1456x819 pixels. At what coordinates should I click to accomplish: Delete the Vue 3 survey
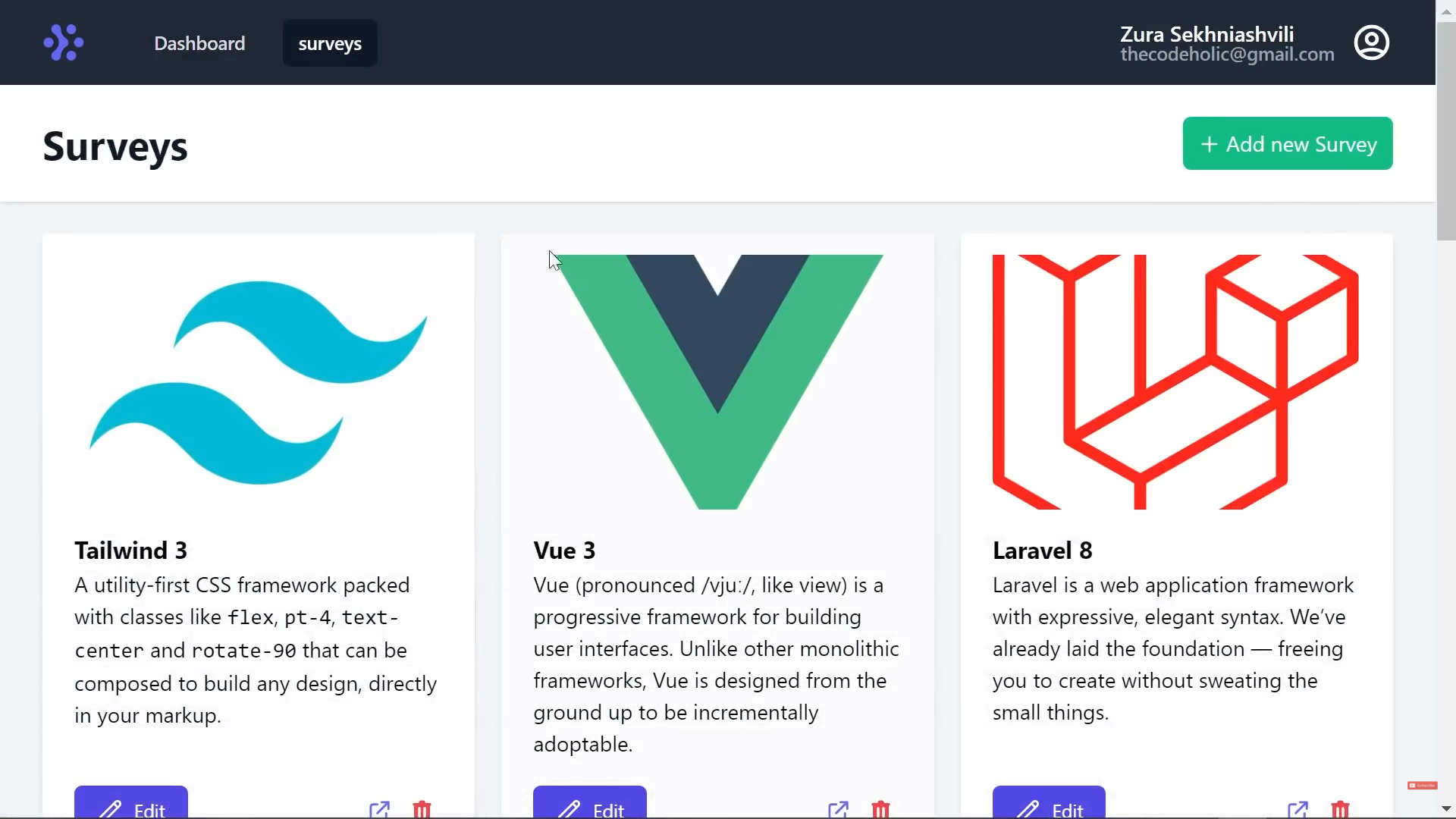point(881,808)
